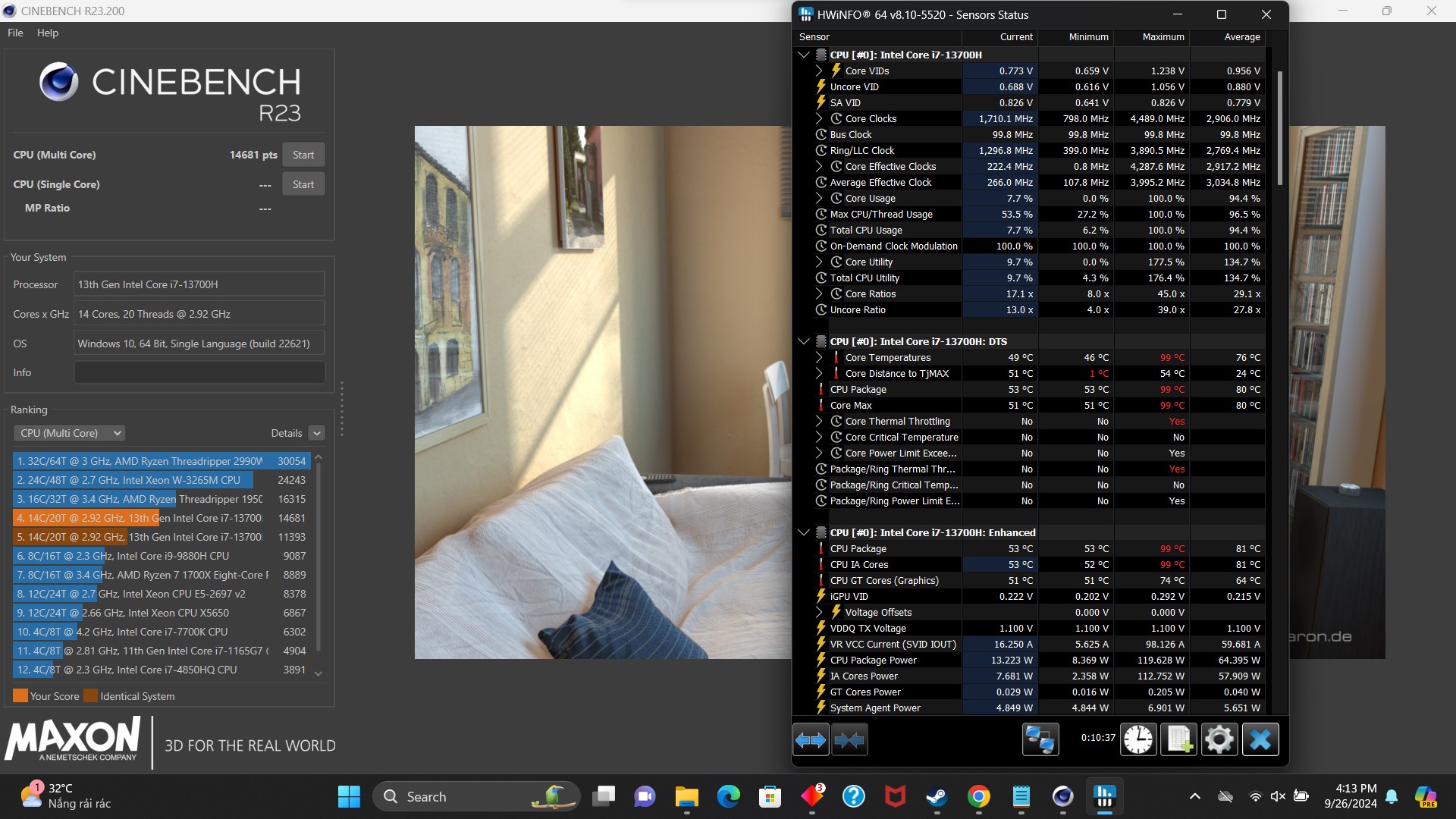Screen dimensions: 1456x819
Task: Open Teams Chat taskbar icon
Action: coord(645,796)
